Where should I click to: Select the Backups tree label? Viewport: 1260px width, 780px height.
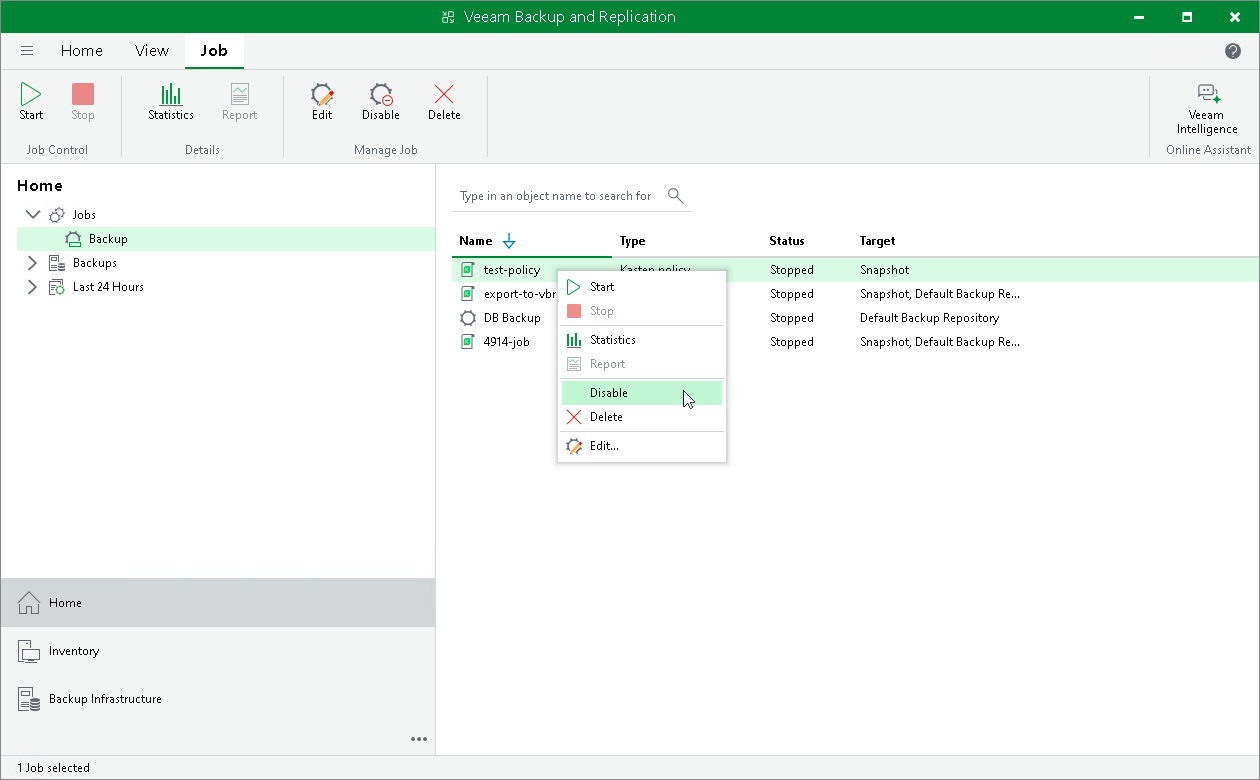[95, 263]
